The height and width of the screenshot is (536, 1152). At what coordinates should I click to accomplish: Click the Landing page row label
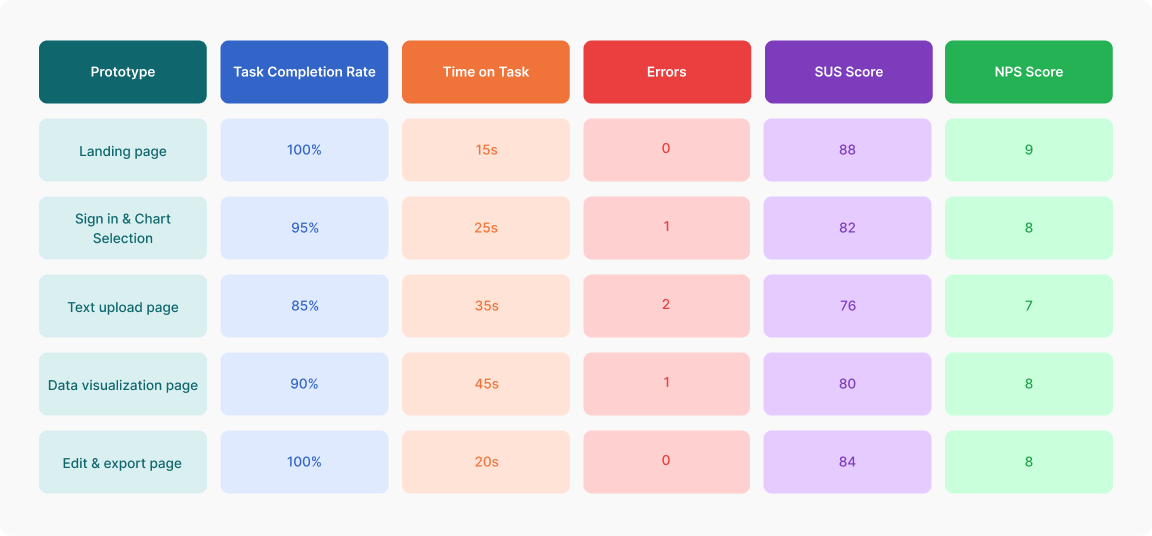(123, 151)
